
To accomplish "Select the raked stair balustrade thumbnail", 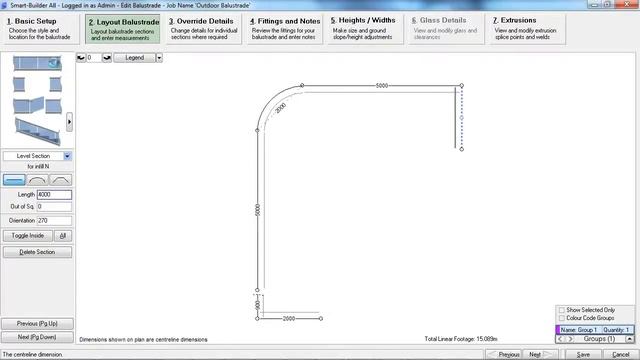I will [x=38, y=131].
